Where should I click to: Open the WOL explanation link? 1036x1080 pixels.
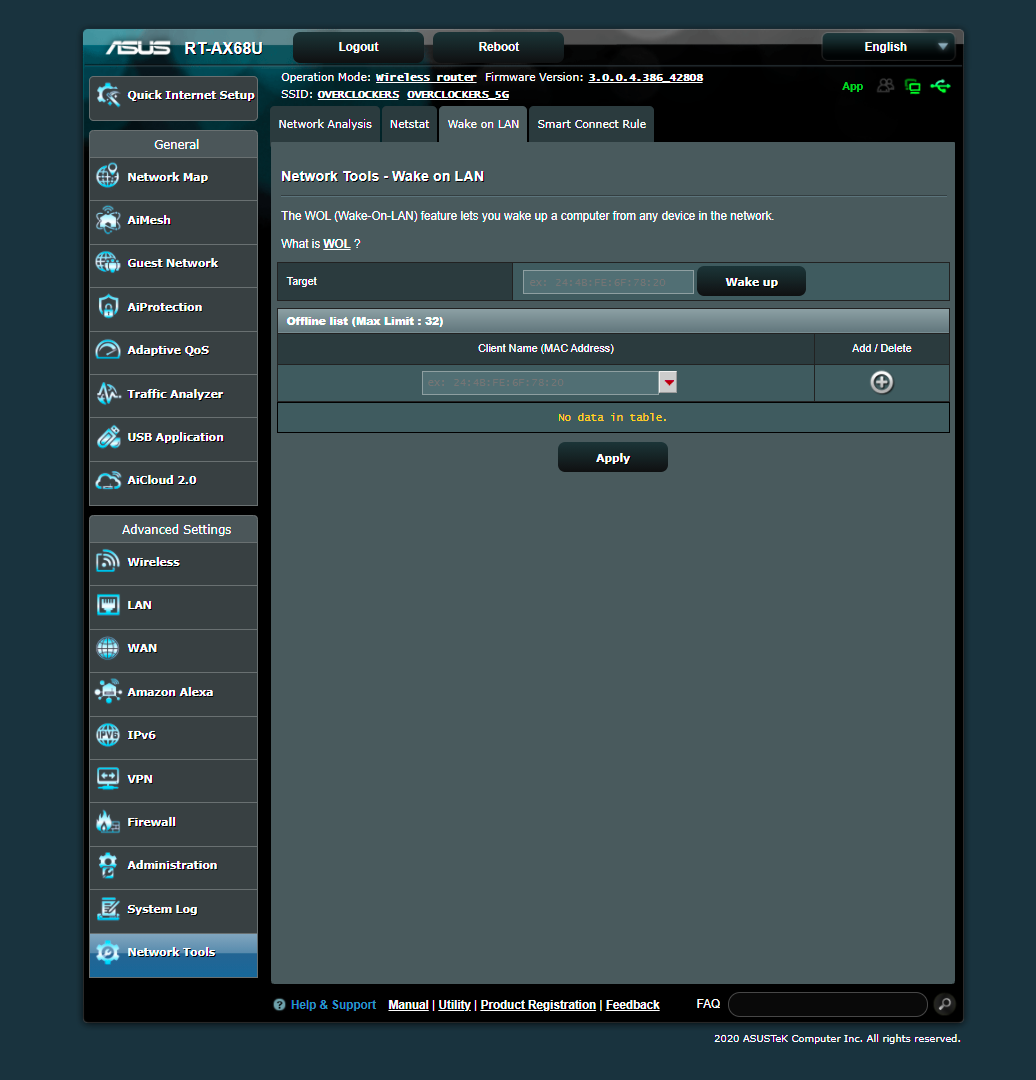(x=337, y=244)
